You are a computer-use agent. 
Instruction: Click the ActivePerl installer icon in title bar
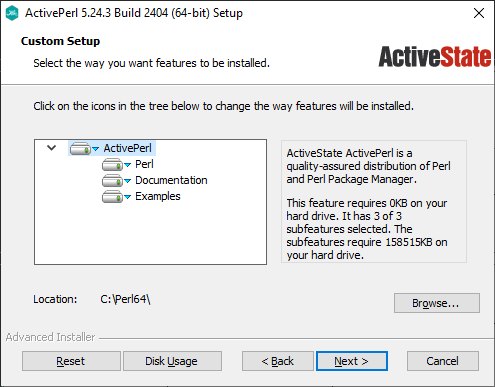pos(12,13)
